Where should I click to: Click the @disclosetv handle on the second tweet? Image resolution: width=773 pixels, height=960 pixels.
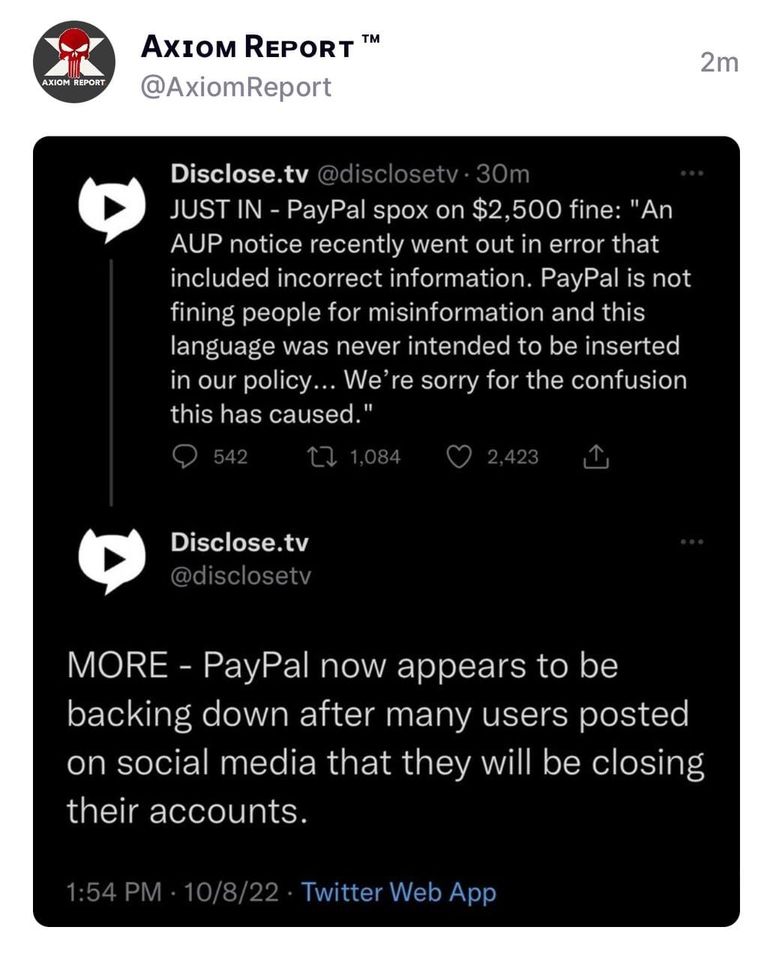241,577
